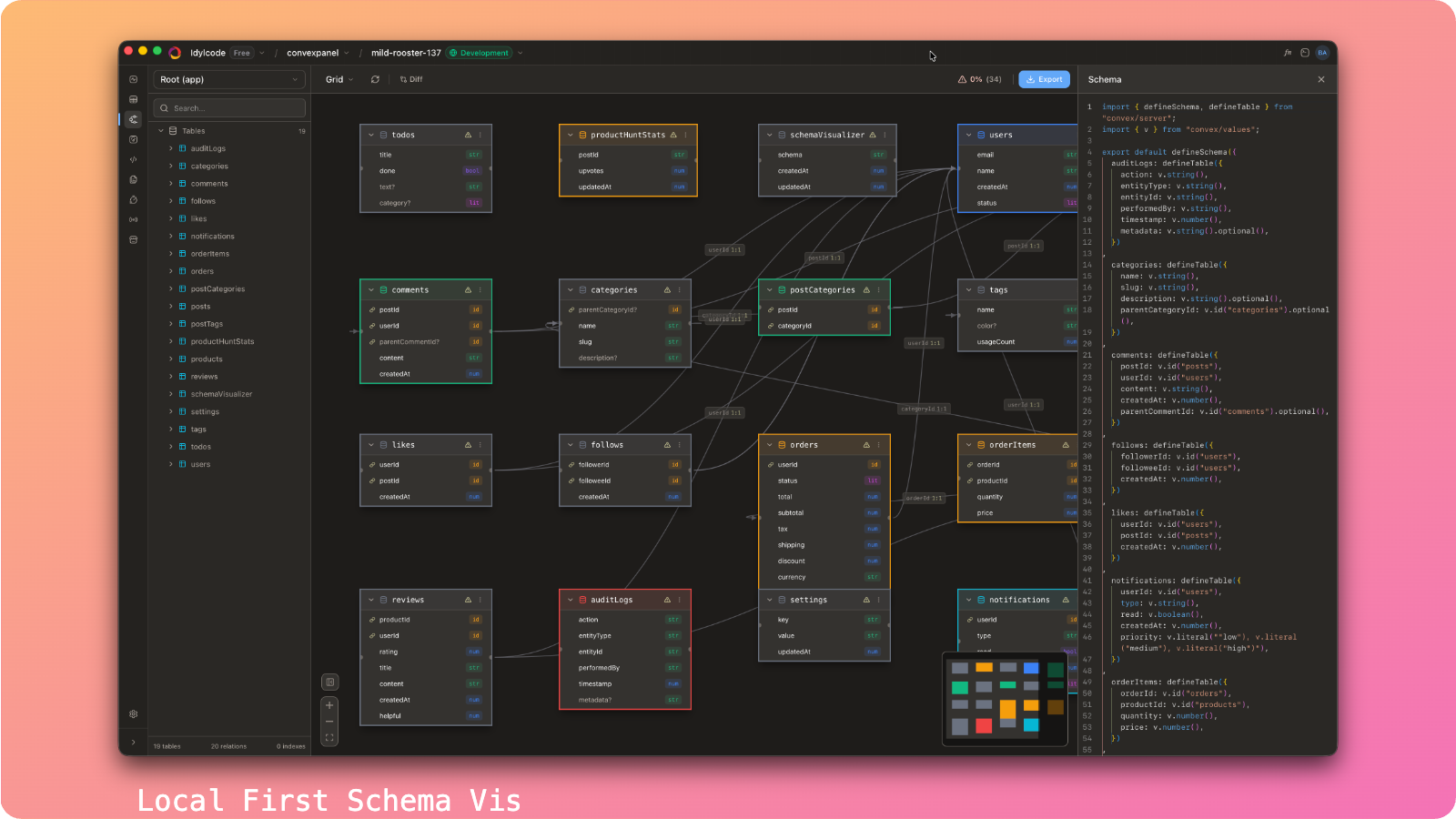The height and width of the screenshot is (819, 1456).
Task: Click the 'currency' row in orders card
Action: click(x=824, y=577)
